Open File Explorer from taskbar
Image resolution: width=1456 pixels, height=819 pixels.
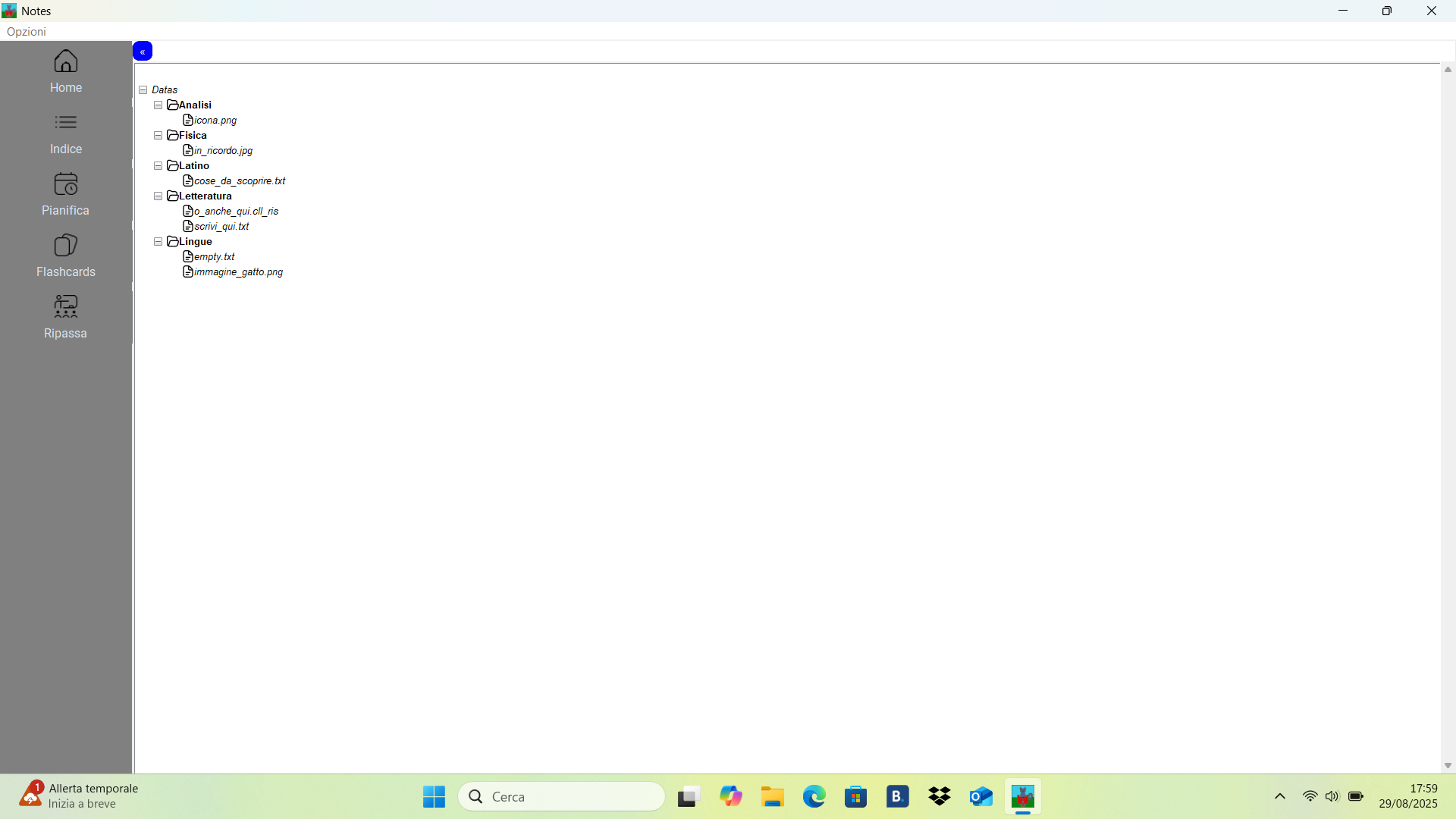[773, 797]
